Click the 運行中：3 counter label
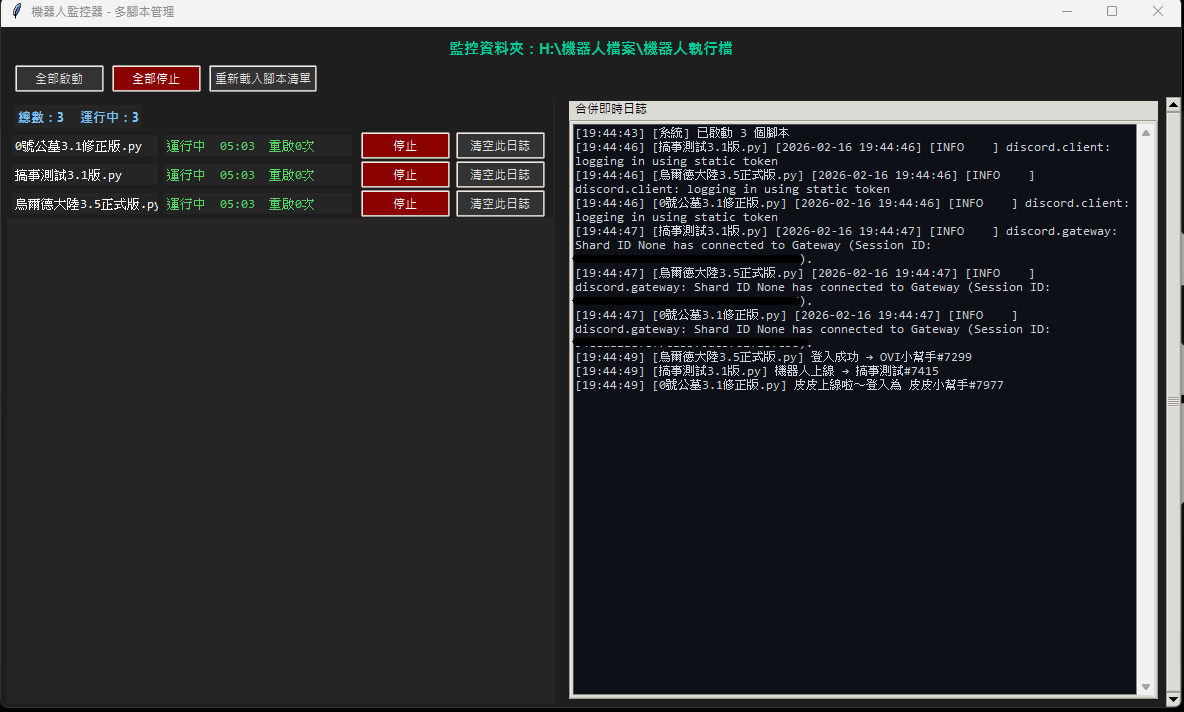Image resolution: width=1184 pixels, height=712 pixels. (x=109, y=117)
